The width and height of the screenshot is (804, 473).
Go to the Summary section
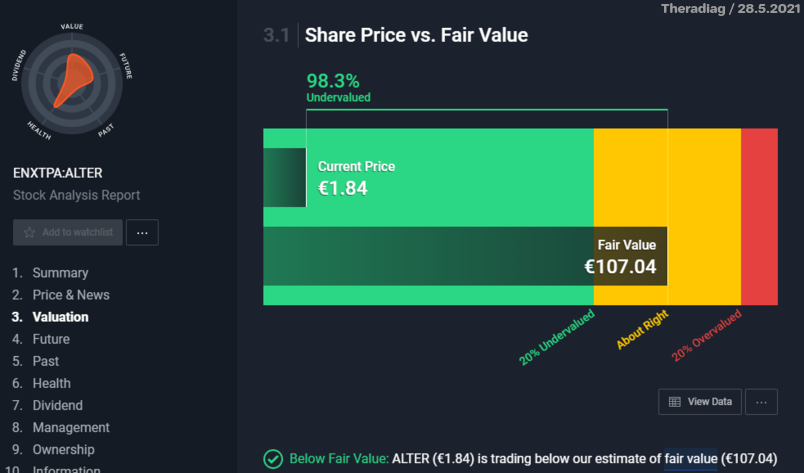pos(60,273)
